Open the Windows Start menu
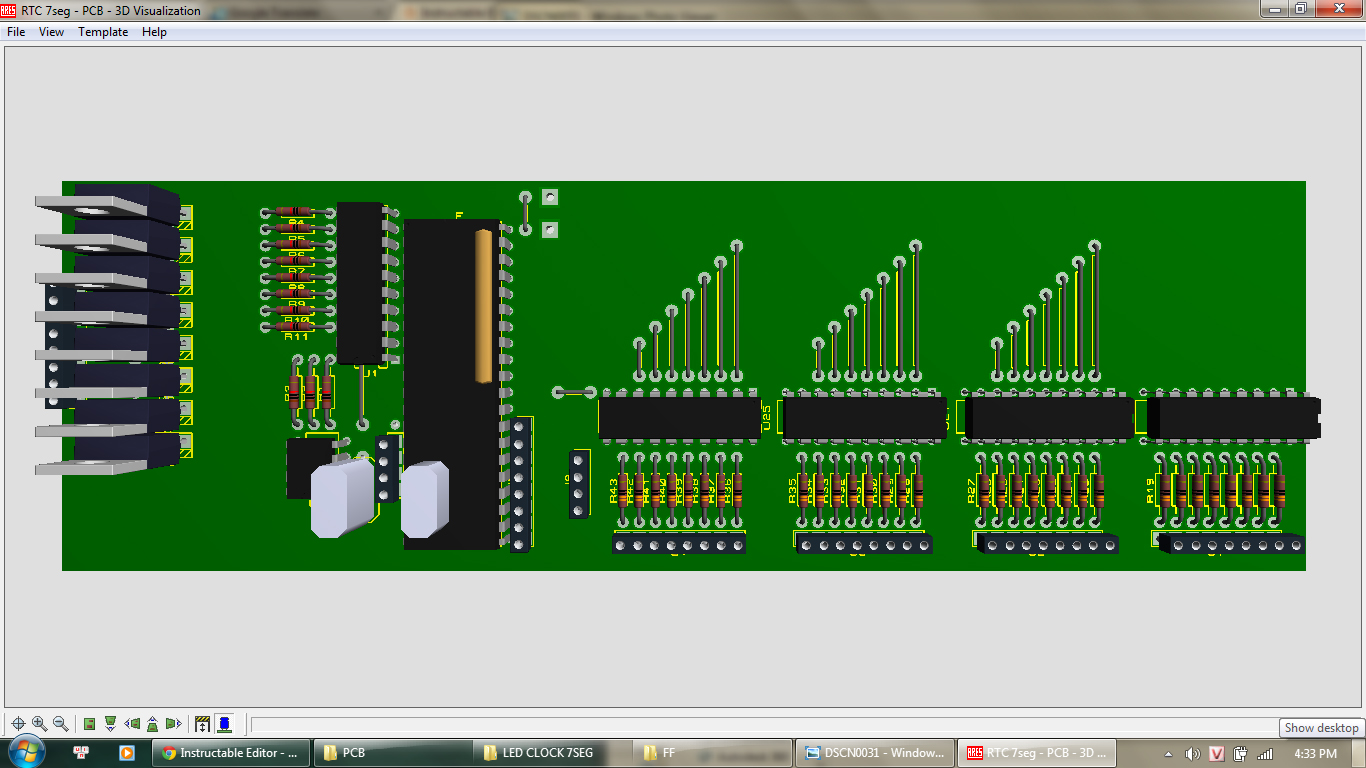The image size is (1366, 768). [26, 752]
